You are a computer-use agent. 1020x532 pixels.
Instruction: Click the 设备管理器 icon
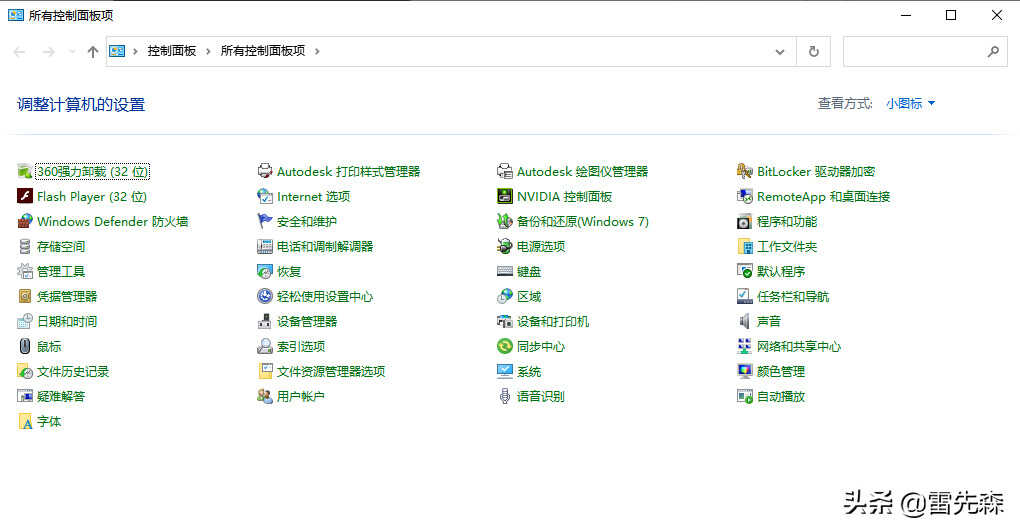(x=265, y=321)
